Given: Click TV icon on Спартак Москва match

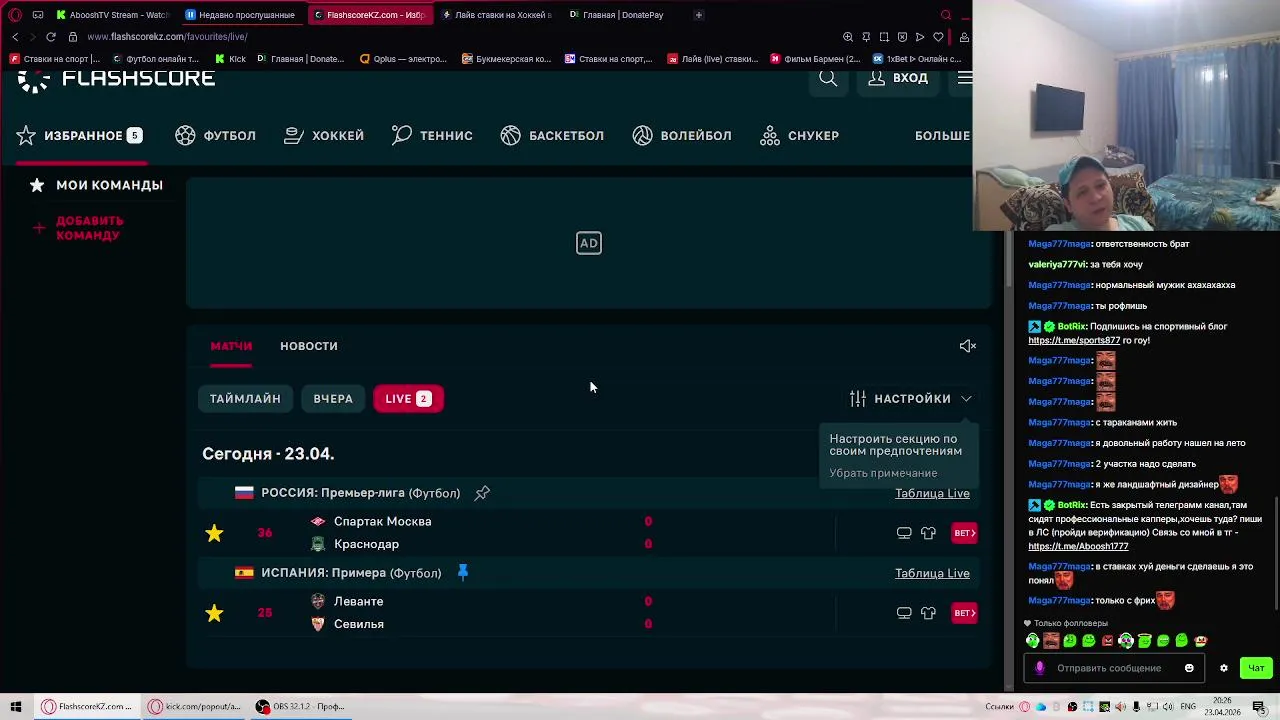Looking at the screenshot, I should click(x=904, y=533).
